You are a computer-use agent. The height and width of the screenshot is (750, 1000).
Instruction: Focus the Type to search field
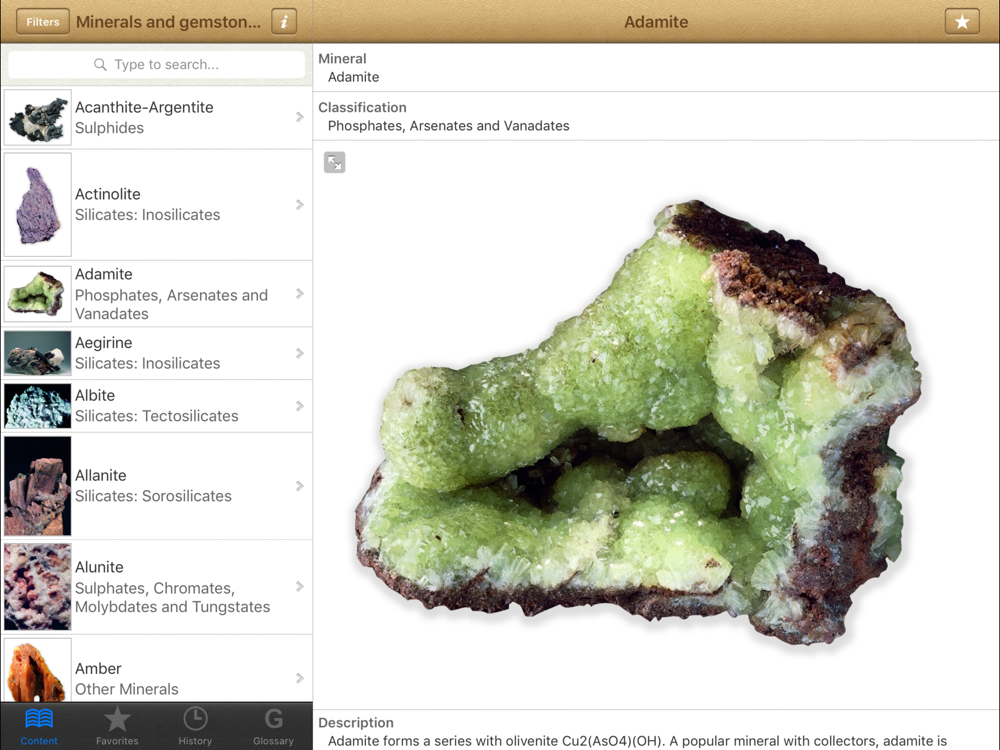(x=156, y=64)
